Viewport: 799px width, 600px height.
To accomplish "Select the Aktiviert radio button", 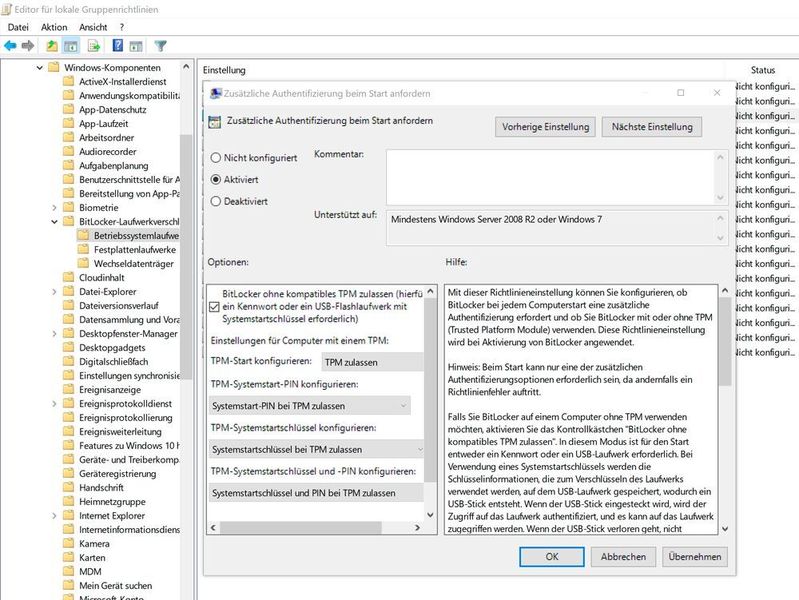I will coord(216,179).
